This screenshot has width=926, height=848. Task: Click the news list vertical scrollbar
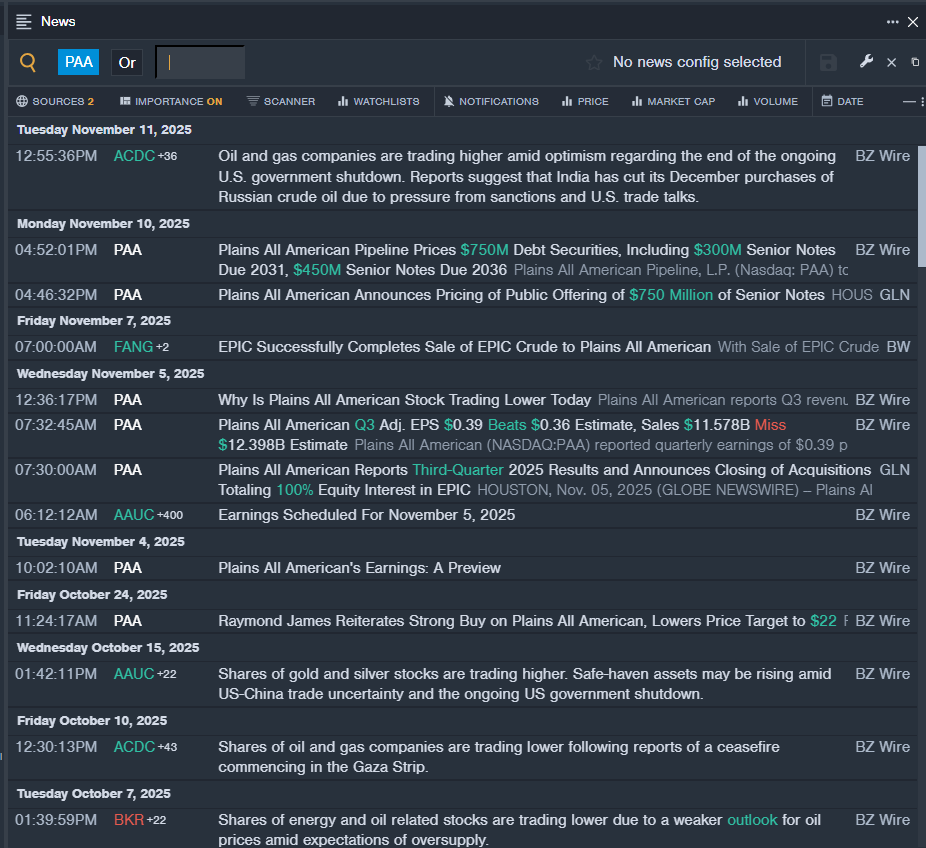(x=921, y=205)
